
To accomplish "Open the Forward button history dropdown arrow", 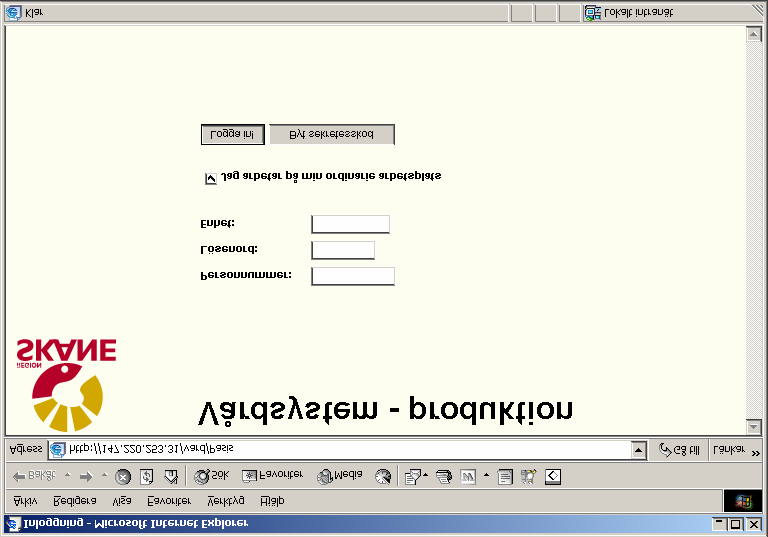I will 104,475.
